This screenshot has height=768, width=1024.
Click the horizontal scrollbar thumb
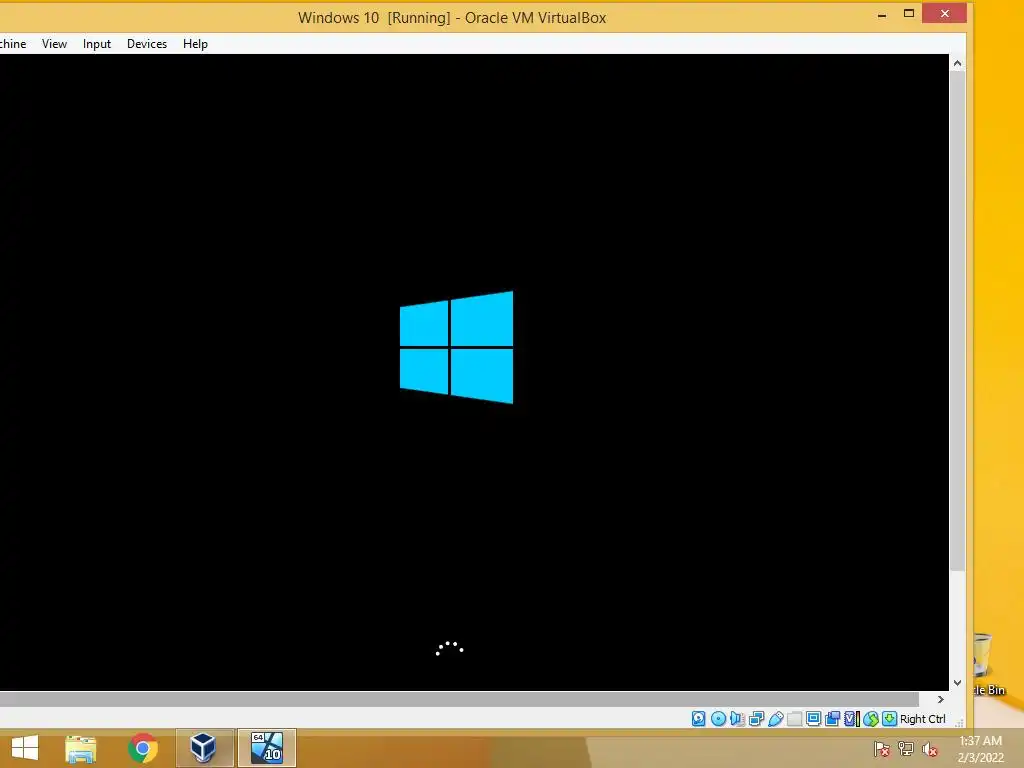pos(459,699)
